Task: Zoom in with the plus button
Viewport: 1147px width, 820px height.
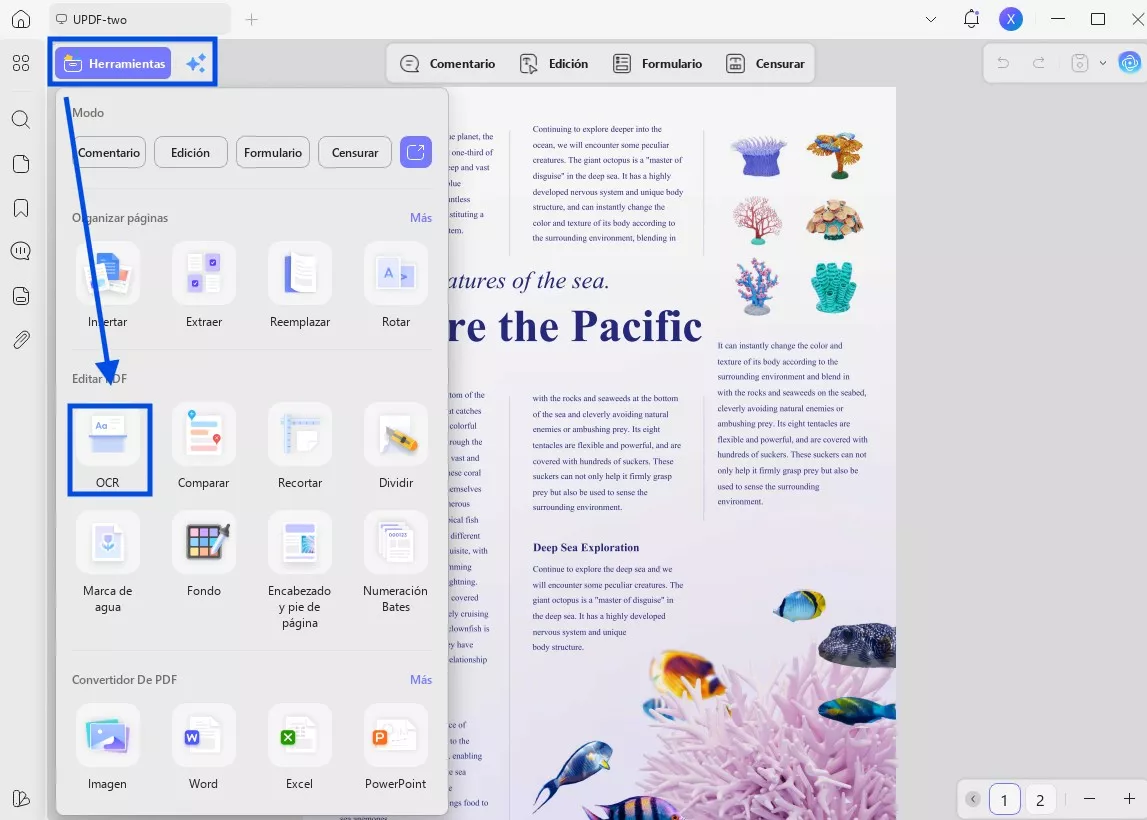Action: tap(1129, 800)
